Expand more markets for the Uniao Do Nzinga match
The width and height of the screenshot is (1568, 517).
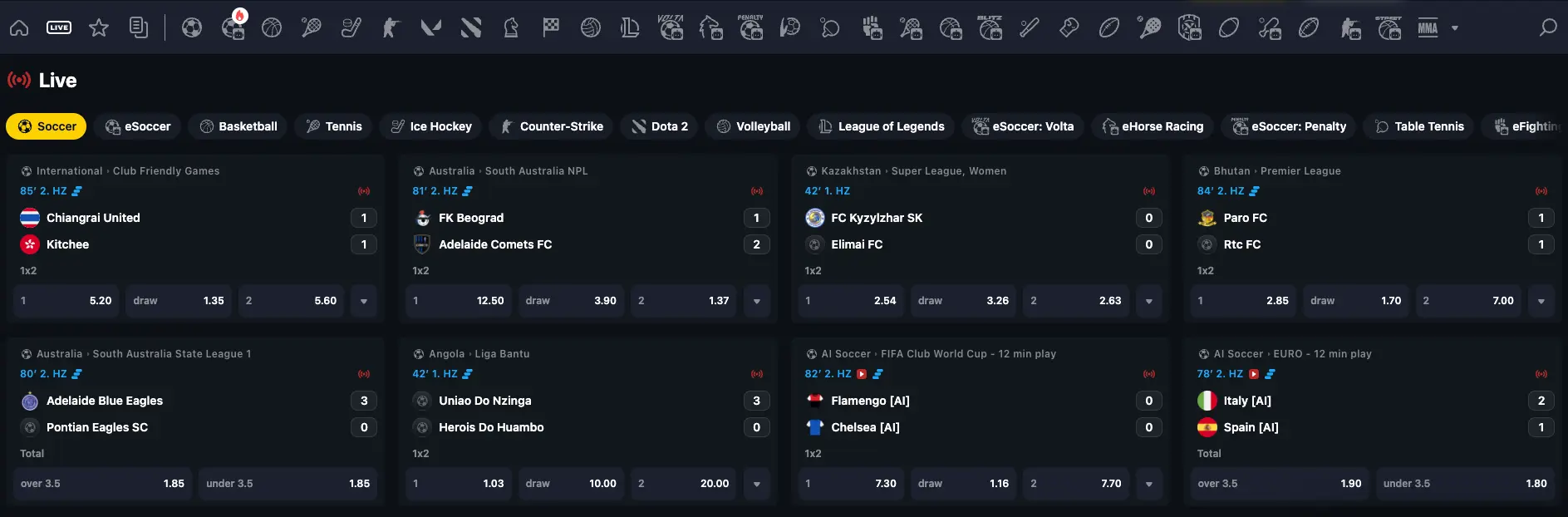coord(756,484)
